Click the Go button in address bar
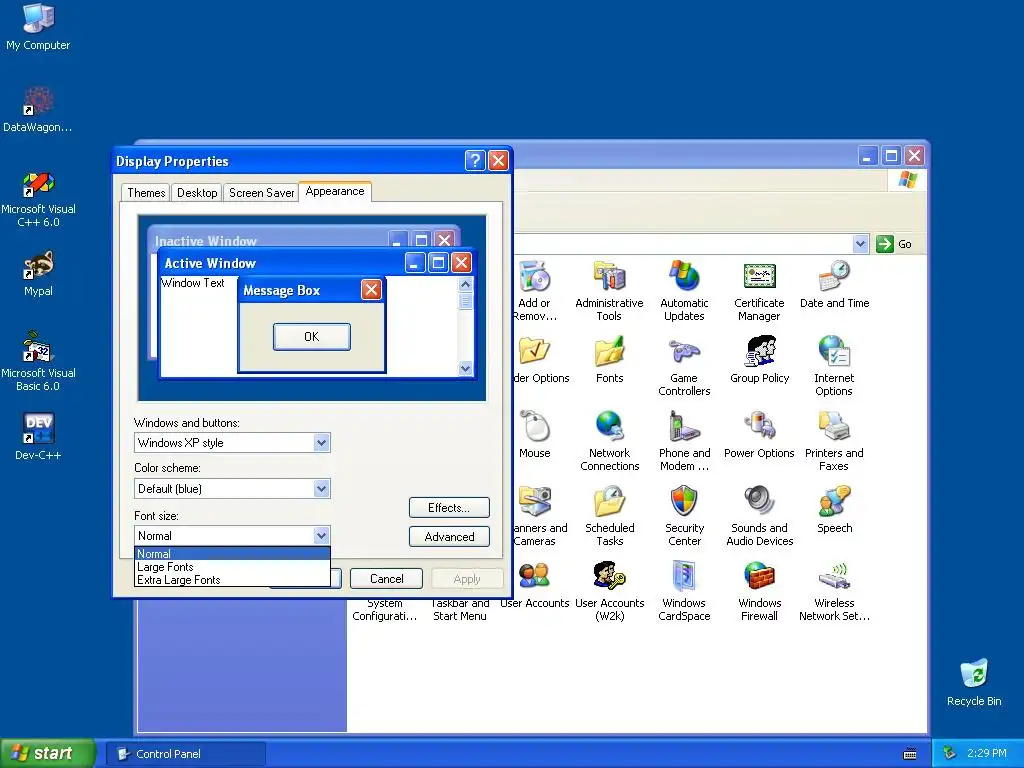 click(x=893, y=244)
